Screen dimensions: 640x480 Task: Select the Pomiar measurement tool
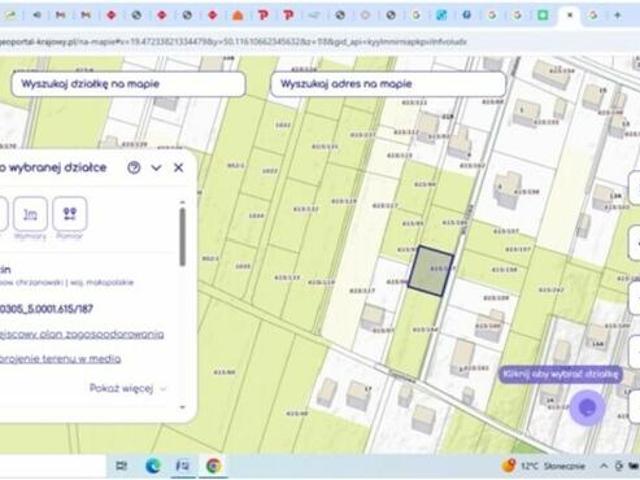tap(70, 214)
